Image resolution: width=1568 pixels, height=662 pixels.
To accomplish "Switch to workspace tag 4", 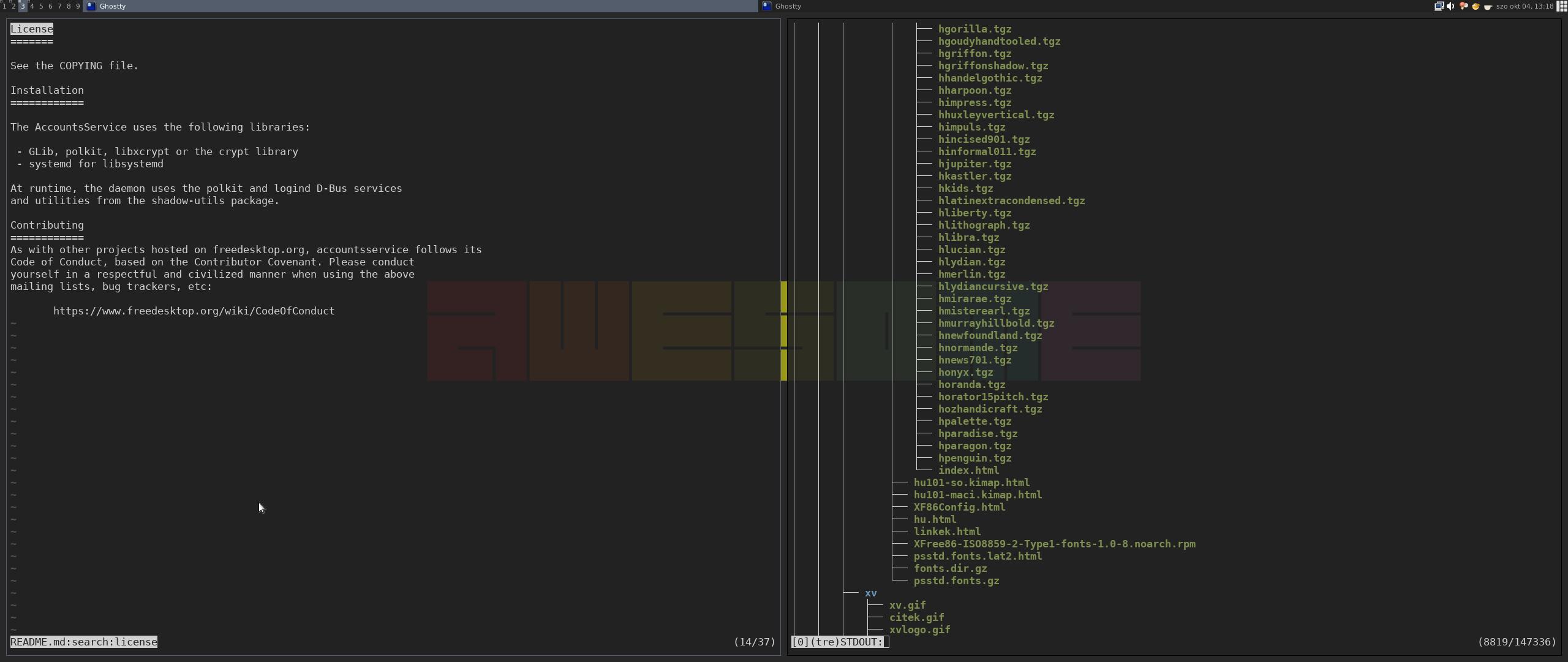I will [32, 6].
